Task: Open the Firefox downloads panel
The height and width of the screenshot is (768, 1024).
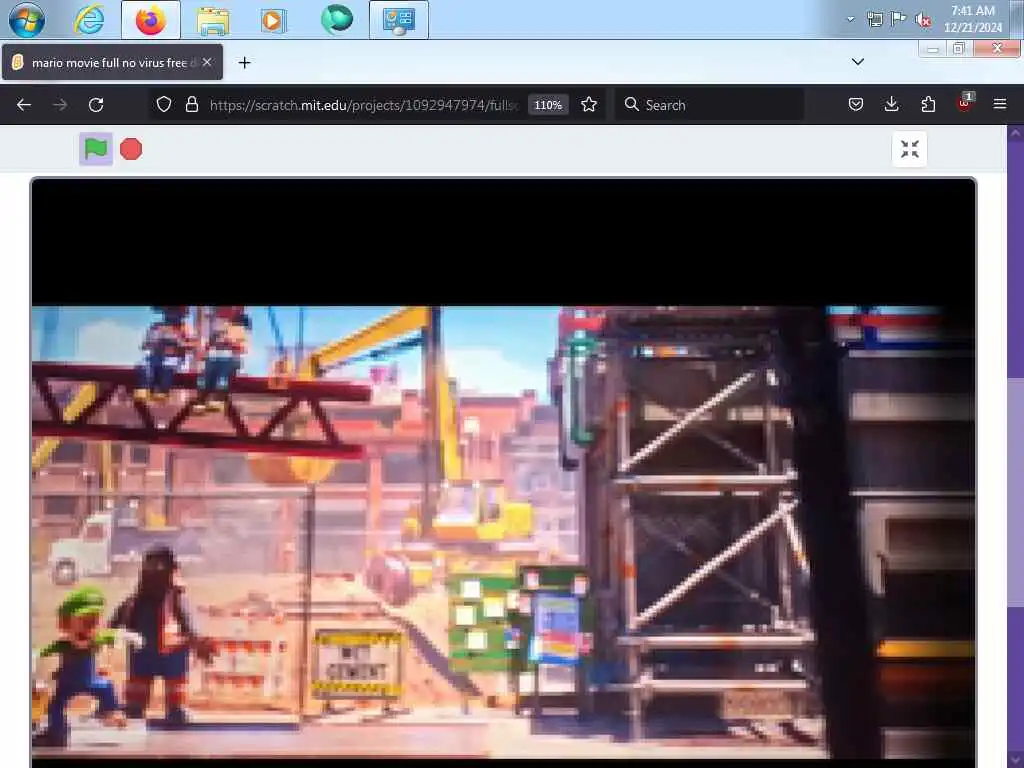Action: pos(891,104)
